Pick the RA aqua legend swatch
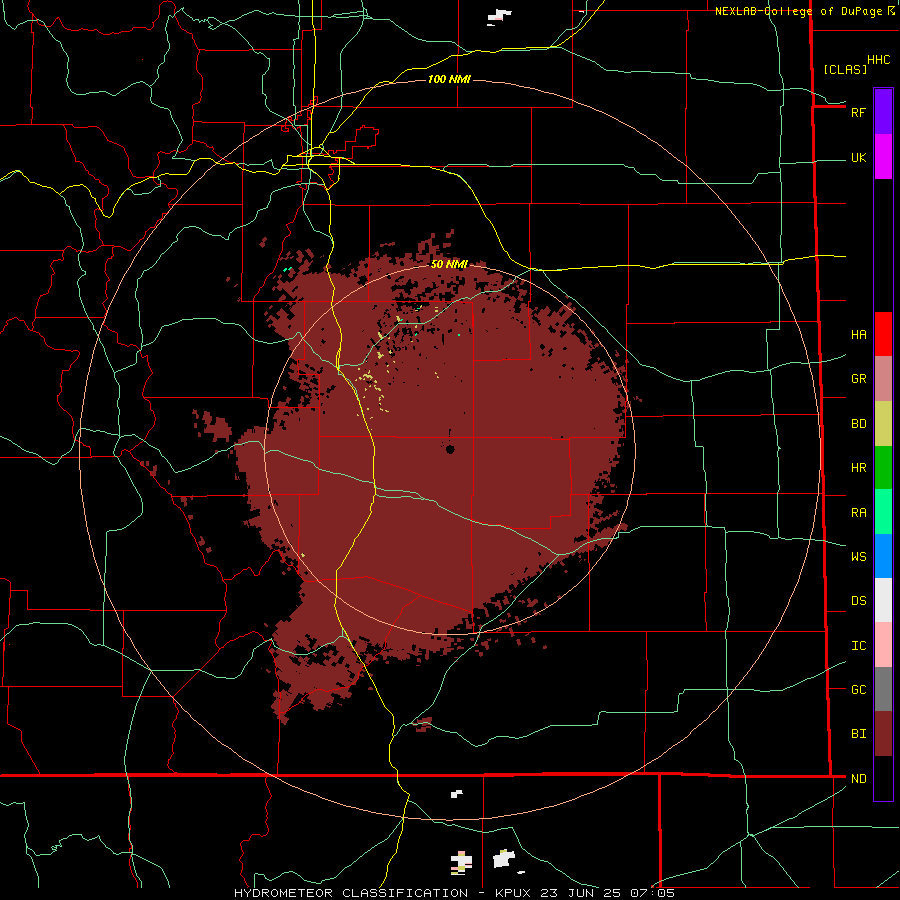900x900 pixels. pos(883,512)
